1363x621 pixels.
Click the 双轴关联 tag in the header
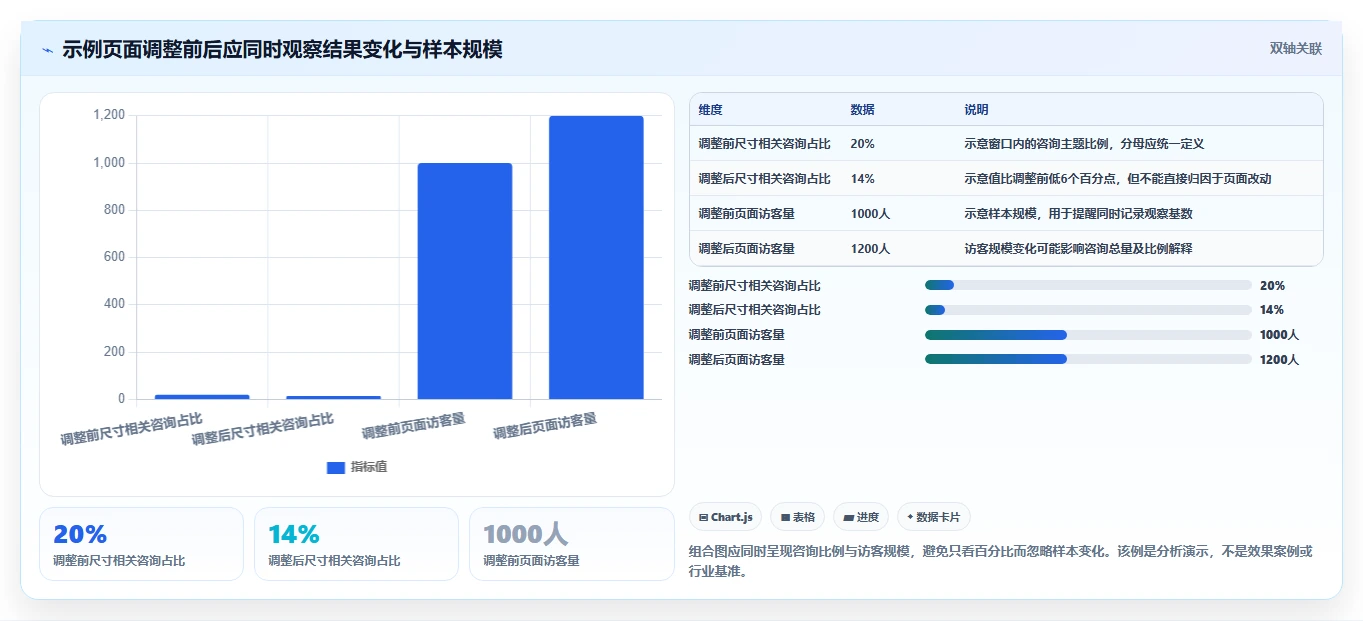[1296, 49]
